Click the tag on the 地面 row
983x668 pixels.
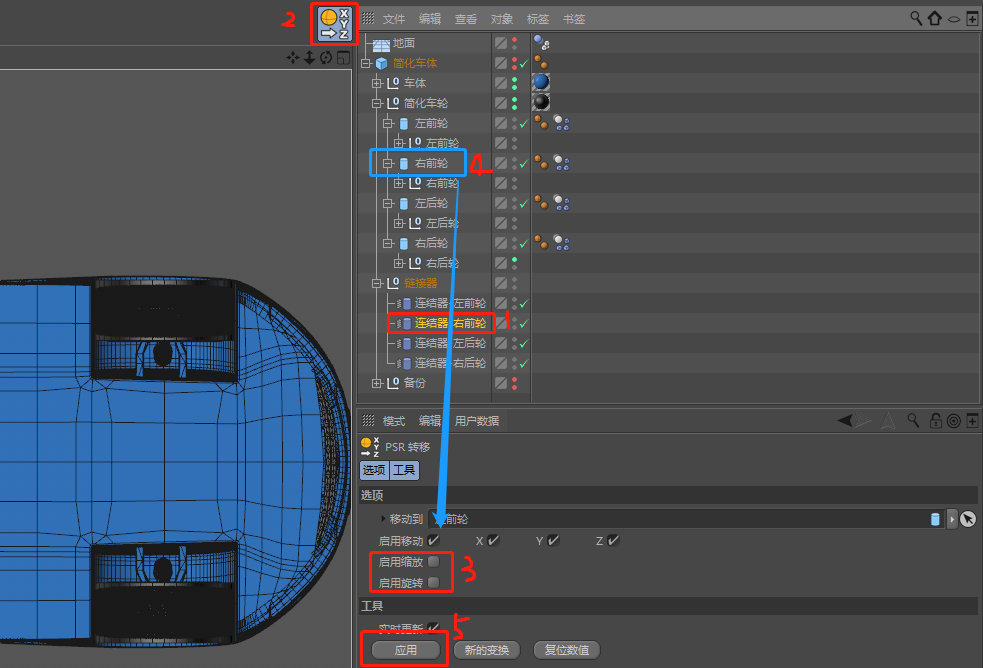tap(541, 43)
